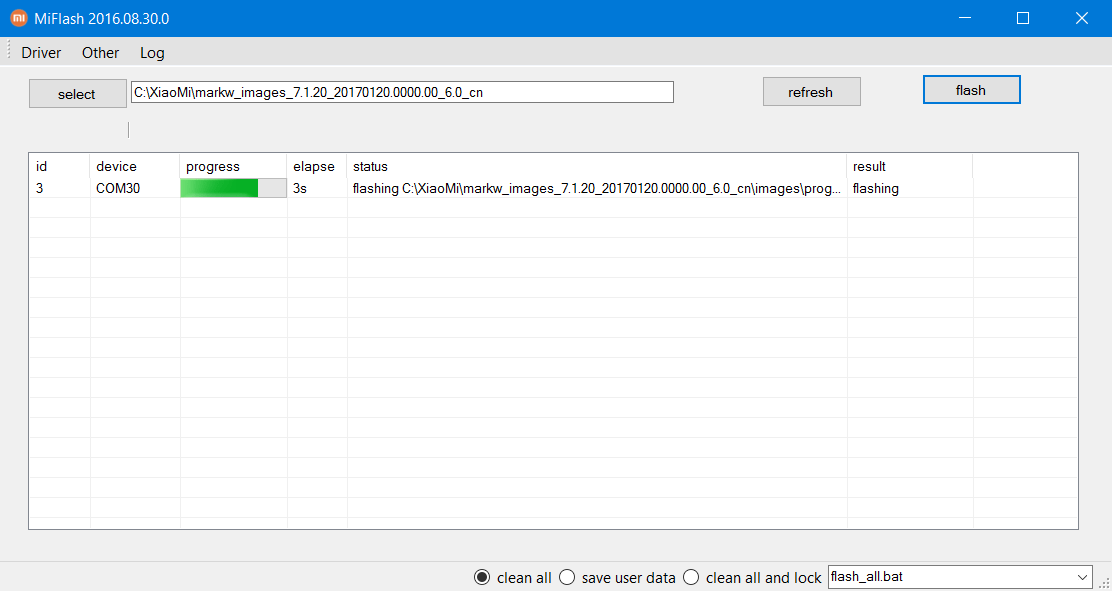Open the Driver menu
Image resolution: width=1112 pixels, height=591 pixels.
point(41,53)
